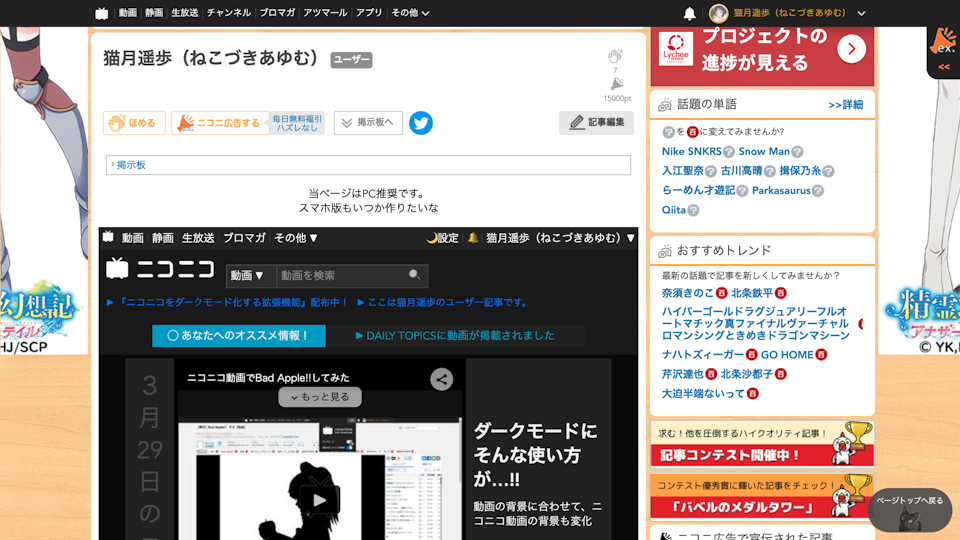The height and width of the screenshot is (540, 960).
Task: Click the large ニコニコ logo
Action: 161,269
